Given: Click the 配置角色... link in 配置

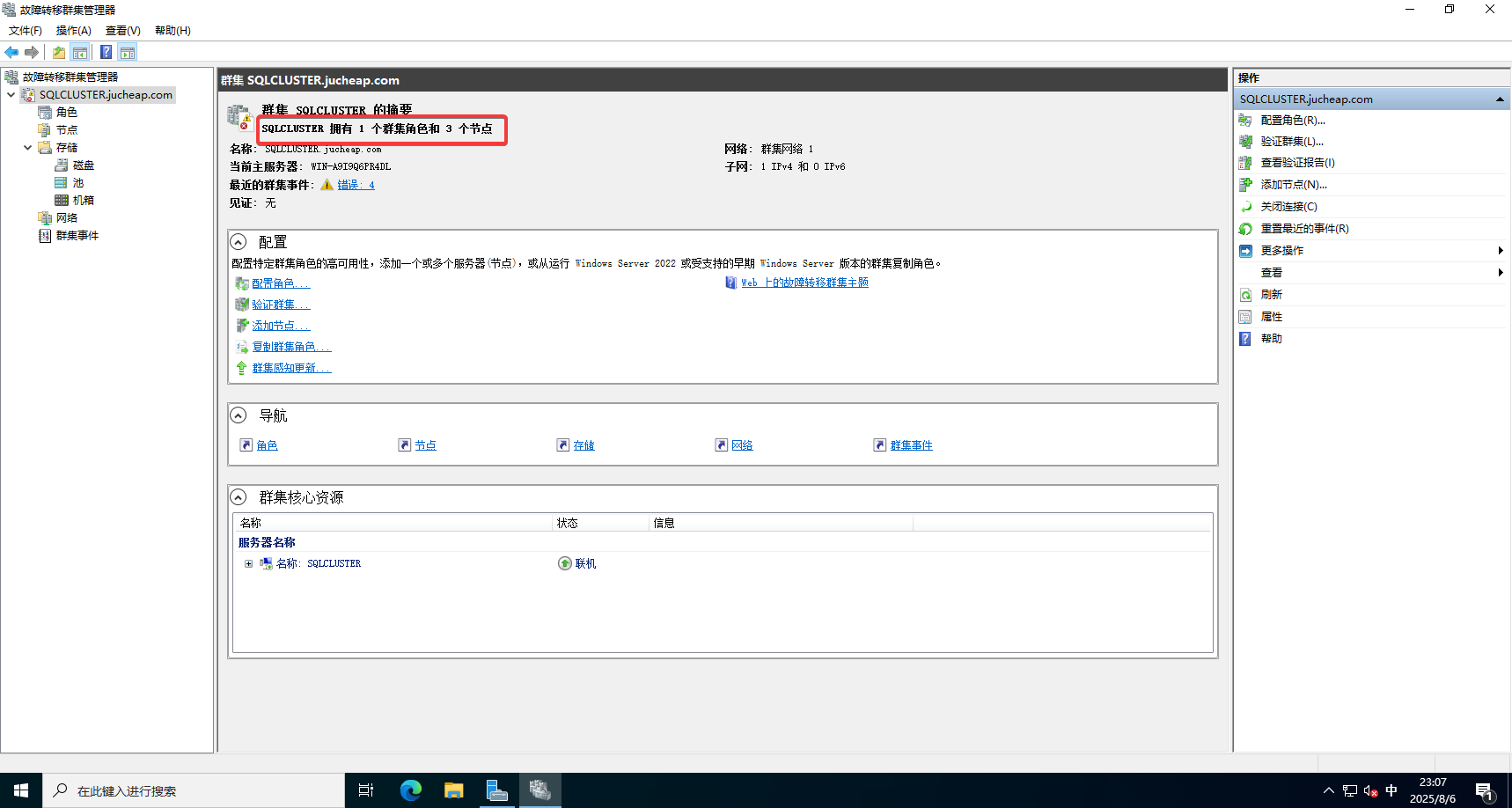Looking at the screenshot, I should click(x=282, y=283).
